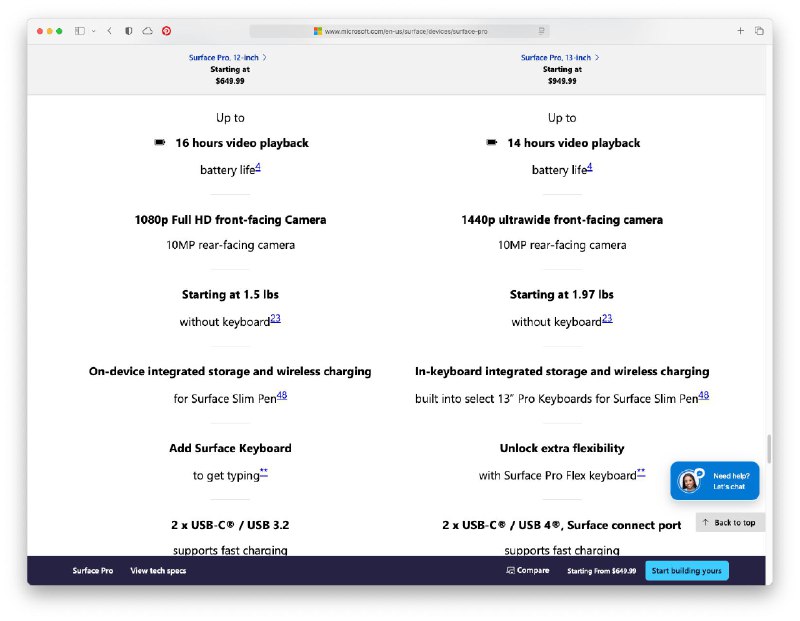Click the Start building yours button
The height and width of the screenshot is (621, 800).
click(x=686, y=571)
